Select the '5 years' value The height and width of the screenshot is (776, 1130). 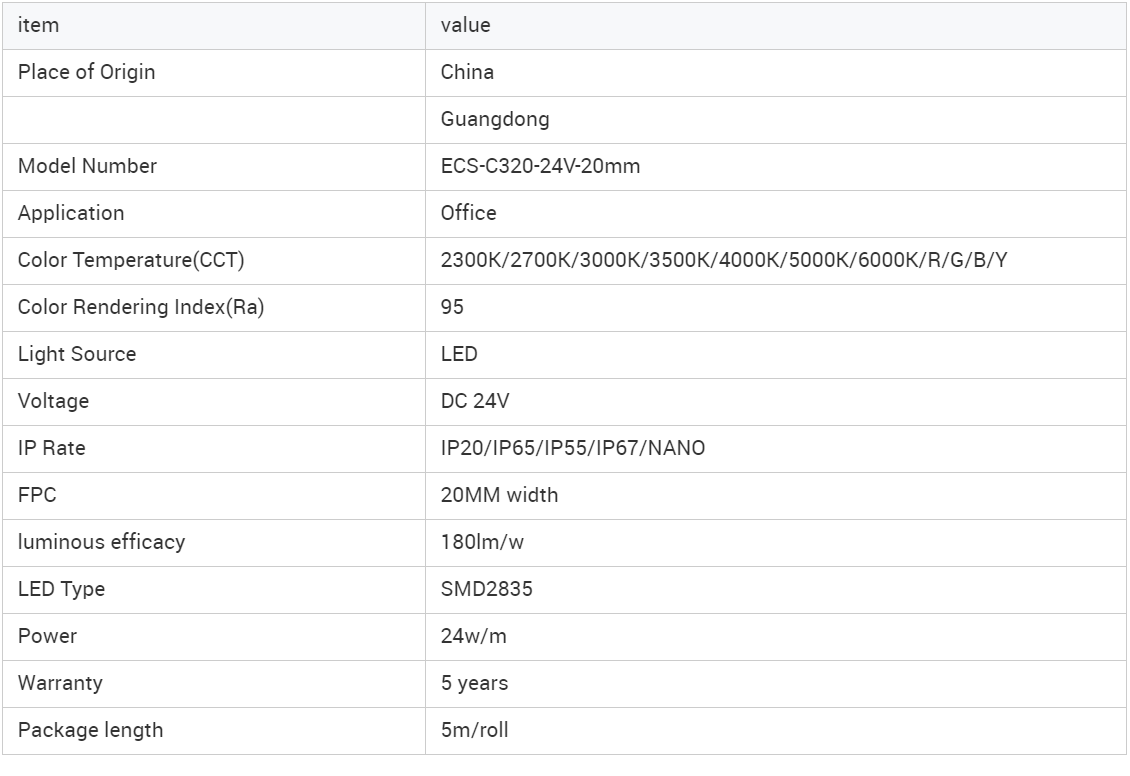click(474, 683)
